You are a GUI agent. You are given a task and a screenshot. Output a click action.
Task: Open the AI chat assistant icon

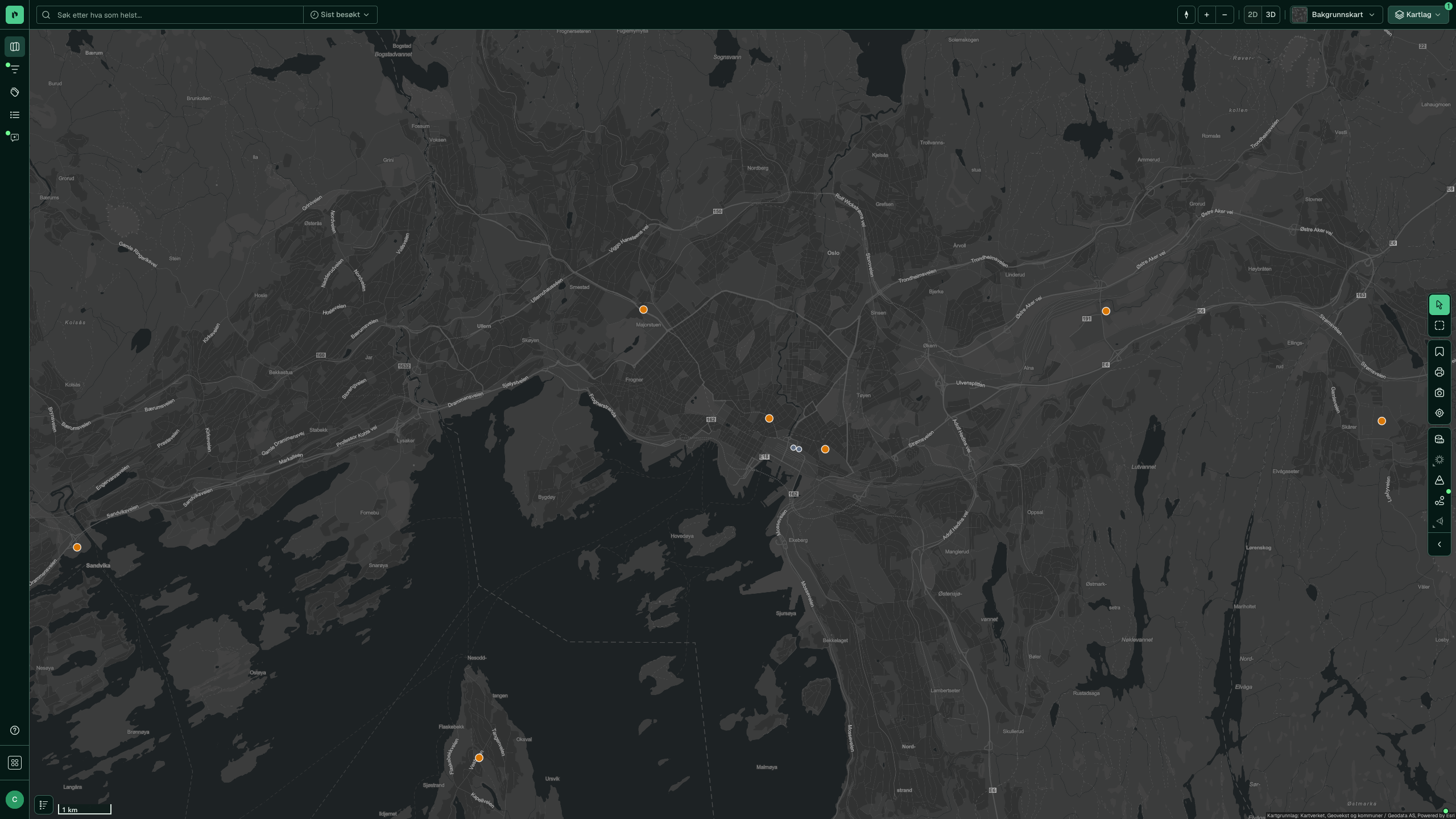[x=15, y=138]
